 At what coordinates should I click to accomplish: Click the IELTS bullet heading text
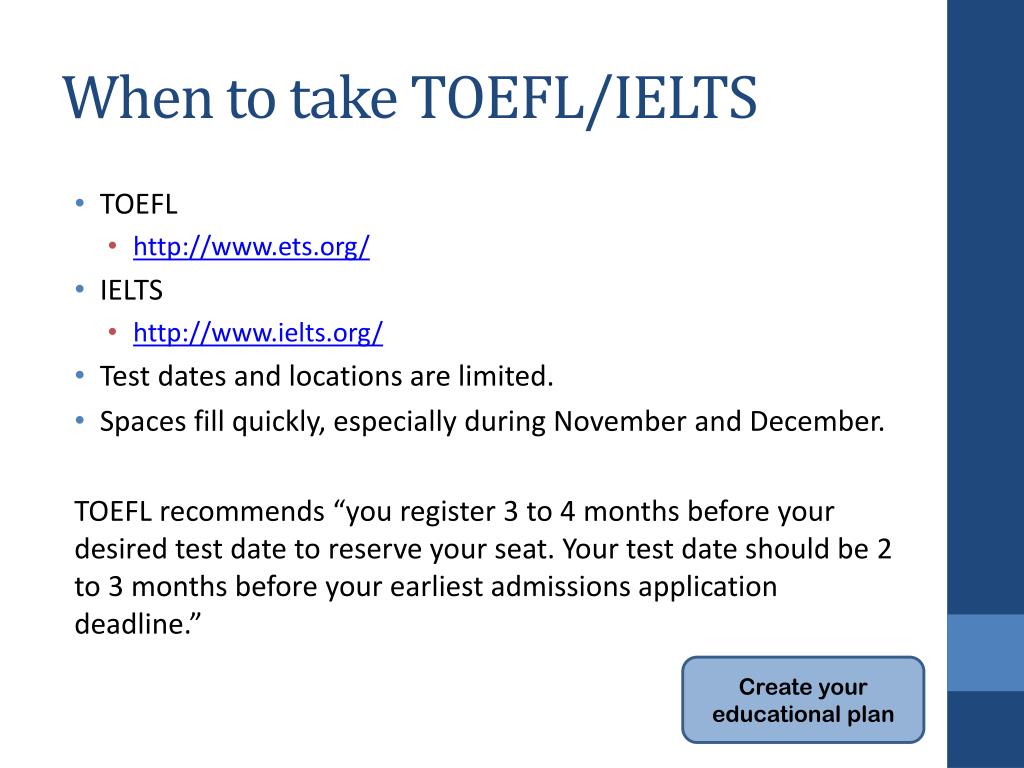[131, 291]
